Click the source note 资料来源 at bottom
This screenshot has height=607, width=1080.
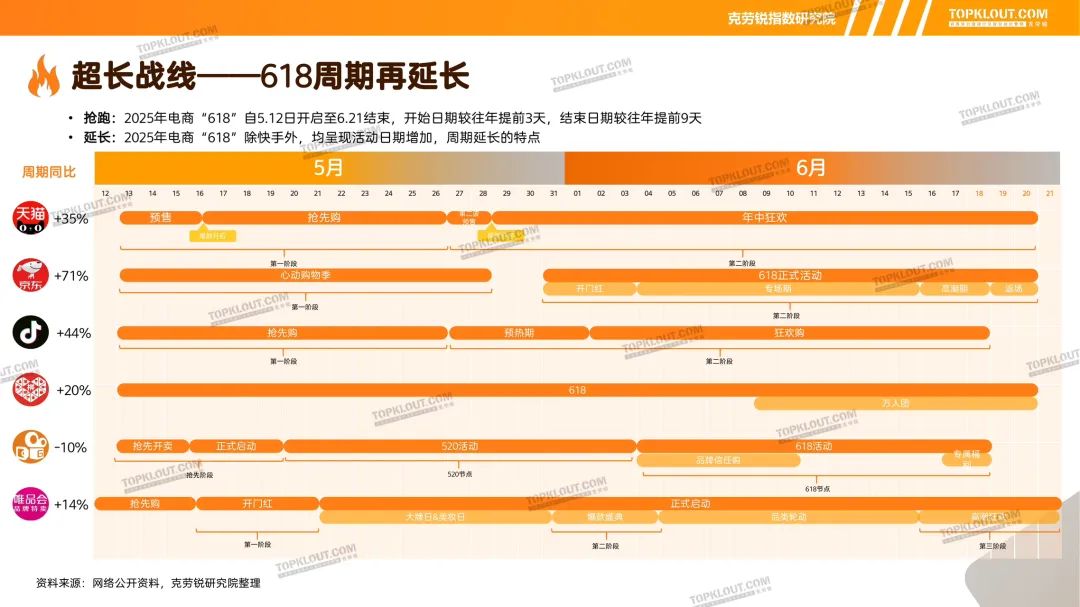148,583
